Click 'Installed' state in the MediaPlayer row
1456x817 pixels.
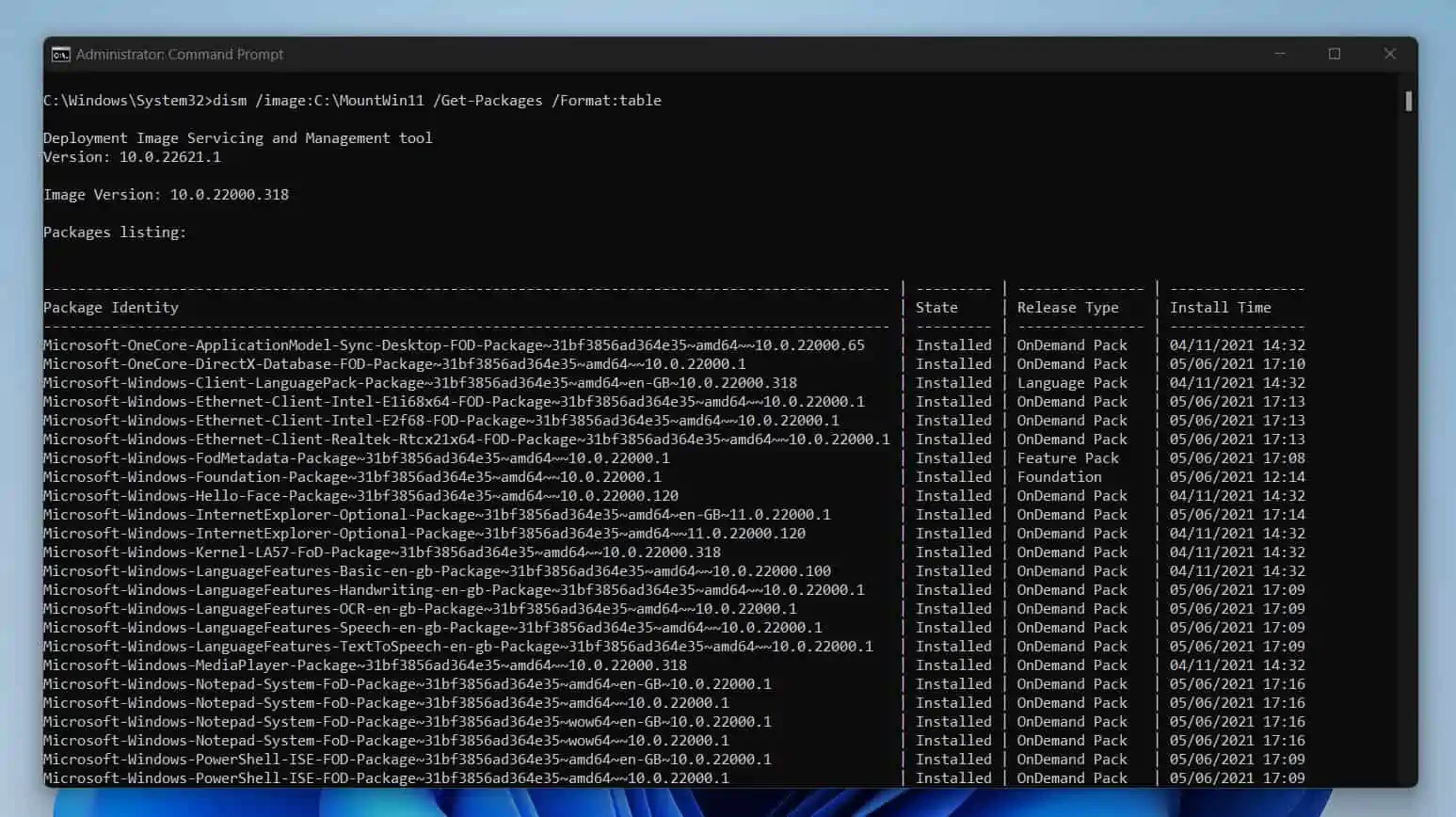(953, 665)
